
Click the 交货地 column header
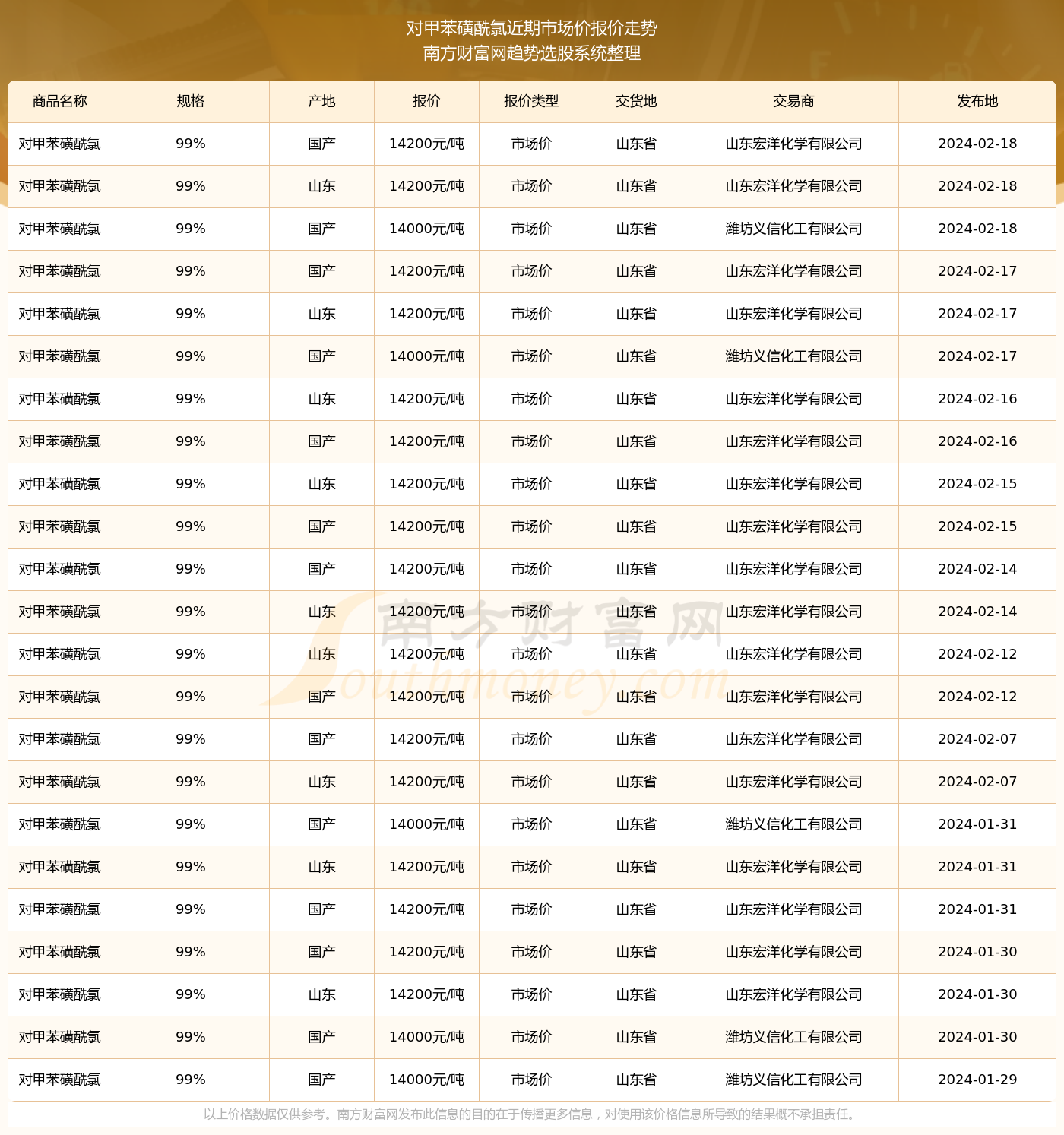(x=636, y=101)
